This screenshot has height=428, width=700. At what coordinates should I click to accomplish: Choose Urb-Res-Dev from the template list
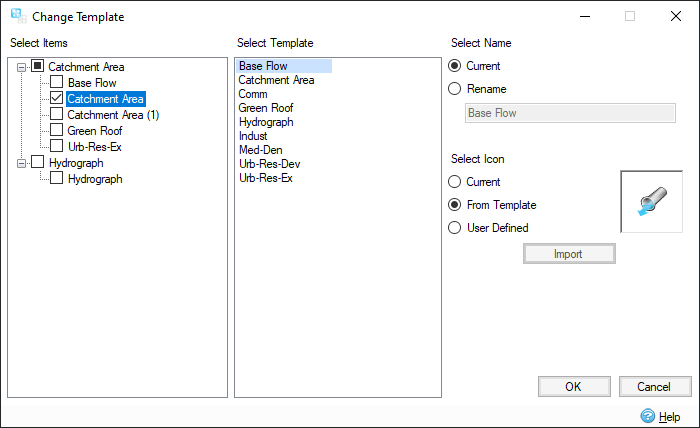270,164
